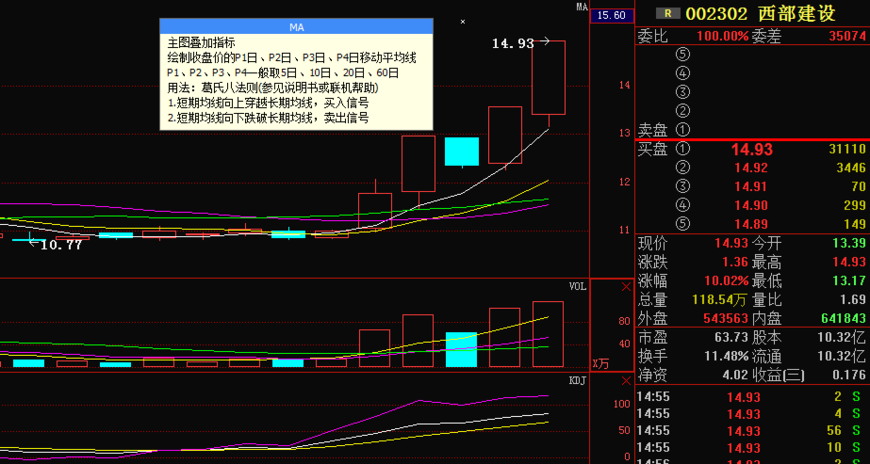Select sell order level ③ circle

pyautogui.click(x=683, y=92)
